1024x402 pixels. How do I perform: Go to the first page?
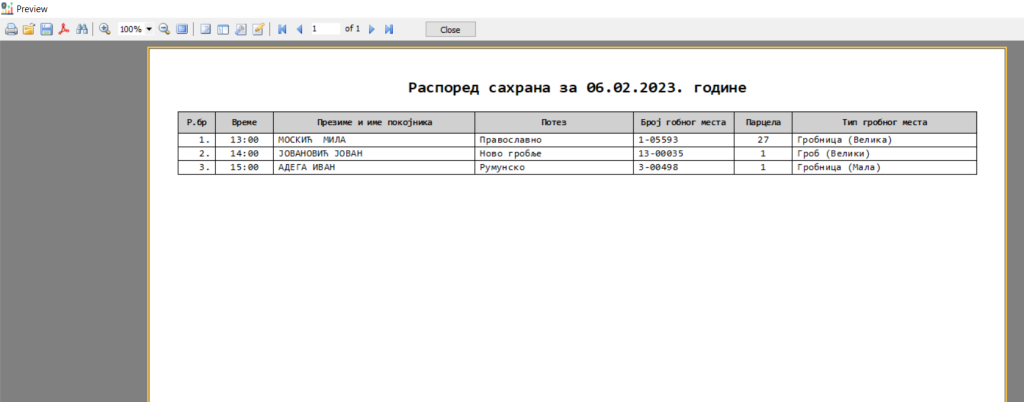click(283, 29)
